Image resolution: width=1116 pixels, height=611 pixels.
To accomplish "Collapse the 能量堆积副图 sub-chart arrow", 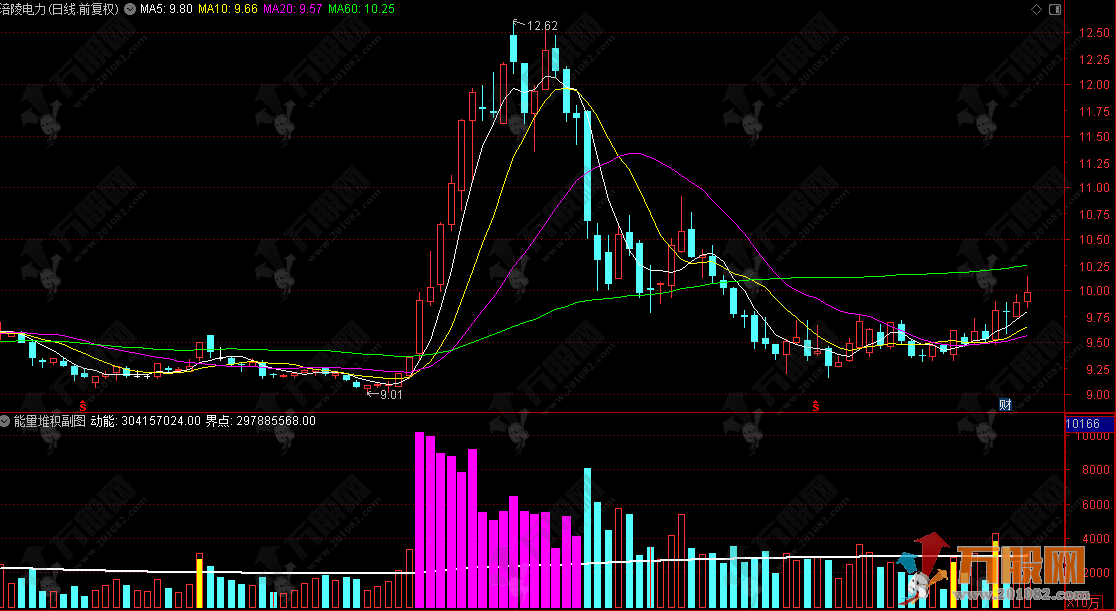I will click(x=6, y=421).
